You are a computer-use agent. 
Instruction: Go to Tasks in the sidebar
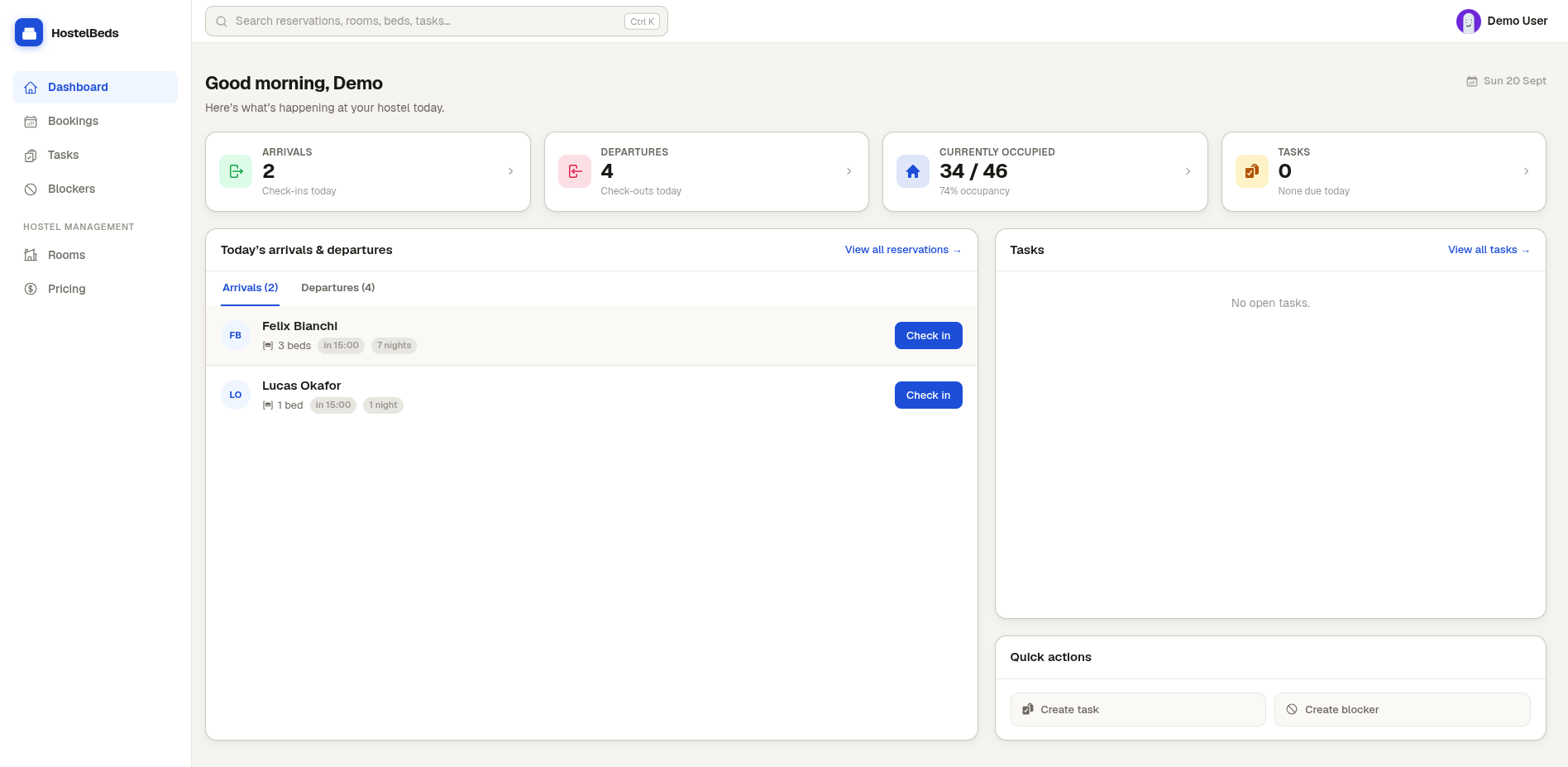tap(95, 155)
